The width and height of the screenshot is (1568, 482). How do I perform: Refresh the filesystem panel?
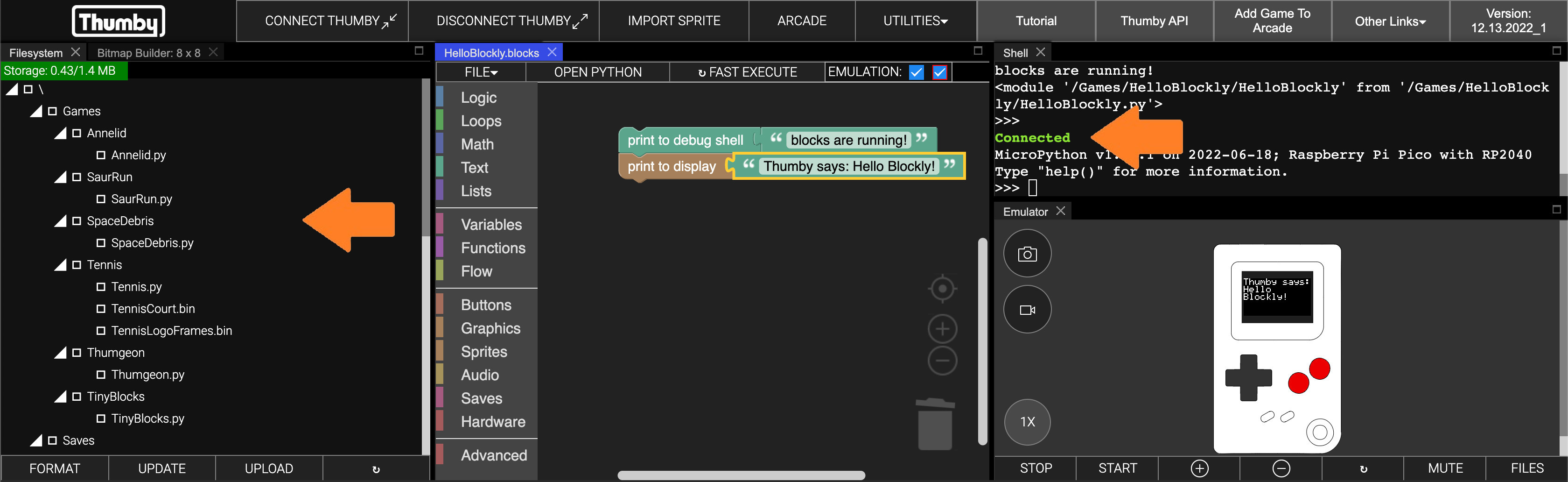(x=376, y=468)
